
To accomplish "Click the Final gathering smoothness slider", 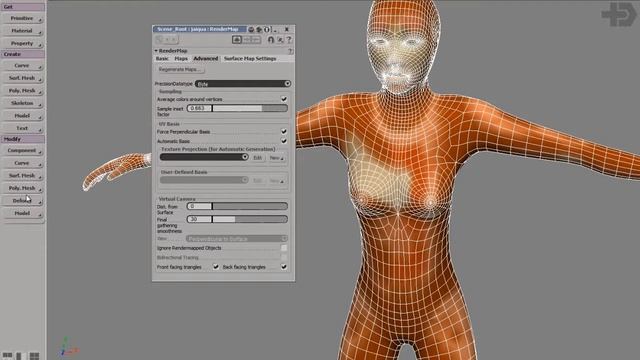I will [x=250, y=220].
